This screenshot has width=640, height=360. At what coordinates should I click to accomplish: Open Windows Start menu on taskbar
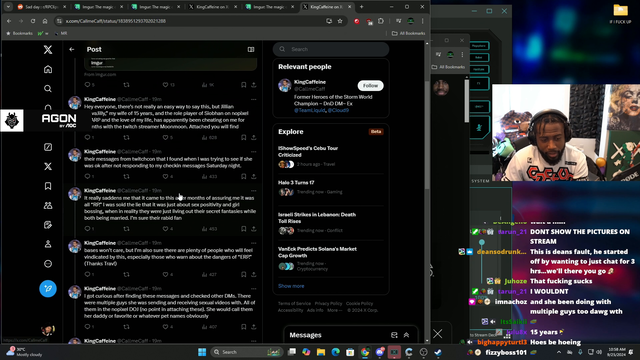[x=202, y=352]
